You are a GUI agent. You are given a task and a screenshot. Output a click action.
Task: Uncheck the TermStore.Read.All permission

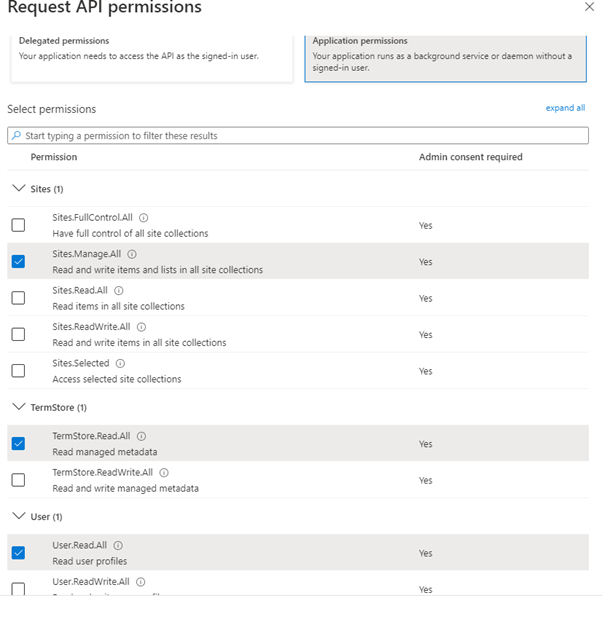[x=18, y=444]
